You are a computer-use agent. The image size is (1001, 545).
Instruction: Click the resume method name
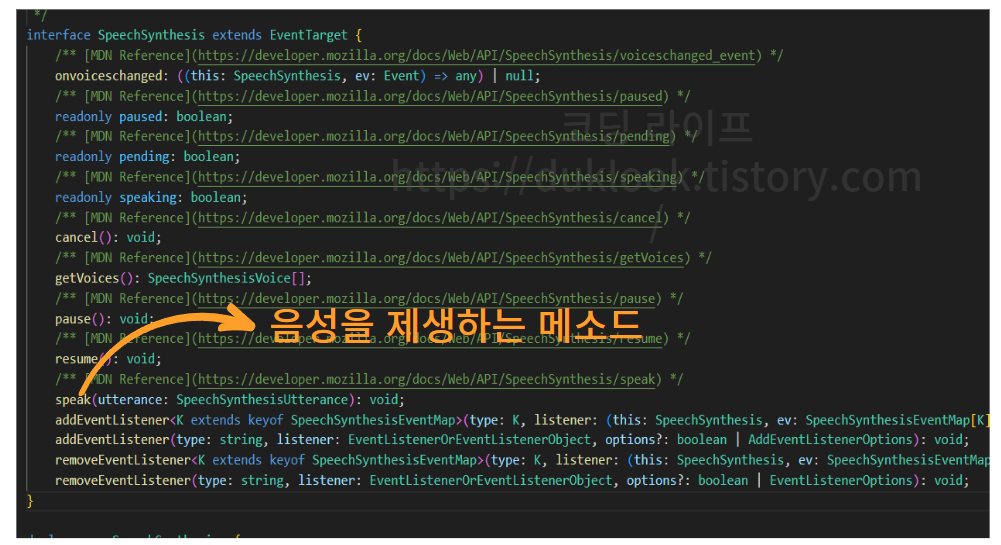click(x=76, y=359)
